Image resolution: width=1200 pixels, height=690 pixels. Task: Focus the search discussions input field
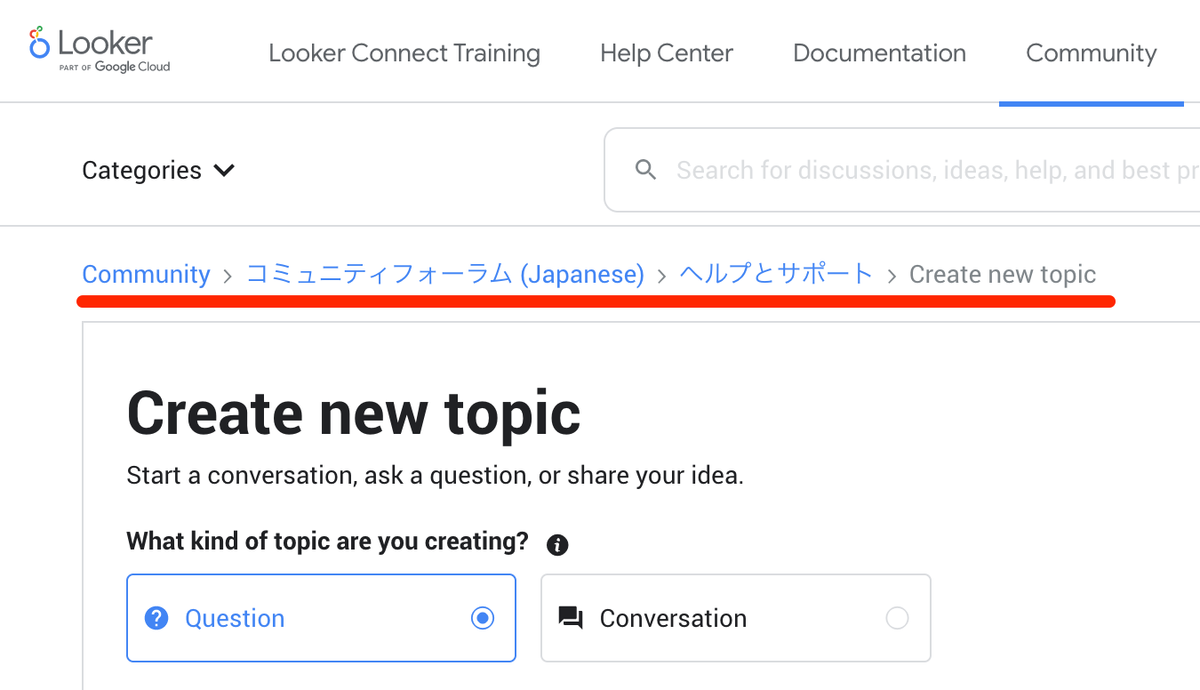coord(930,170)
